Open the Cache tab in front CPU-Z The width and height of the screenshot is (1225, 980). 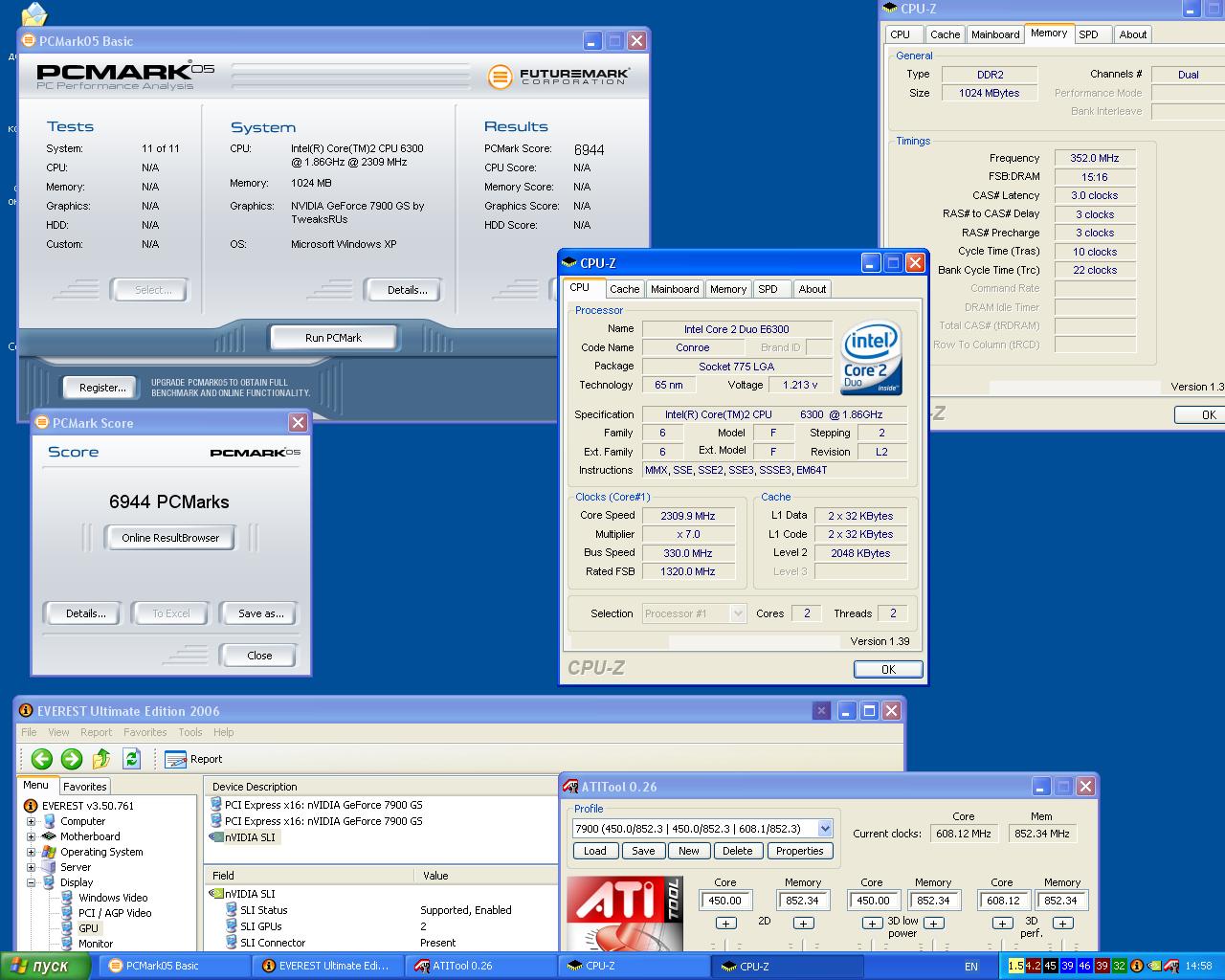point(624,289)
